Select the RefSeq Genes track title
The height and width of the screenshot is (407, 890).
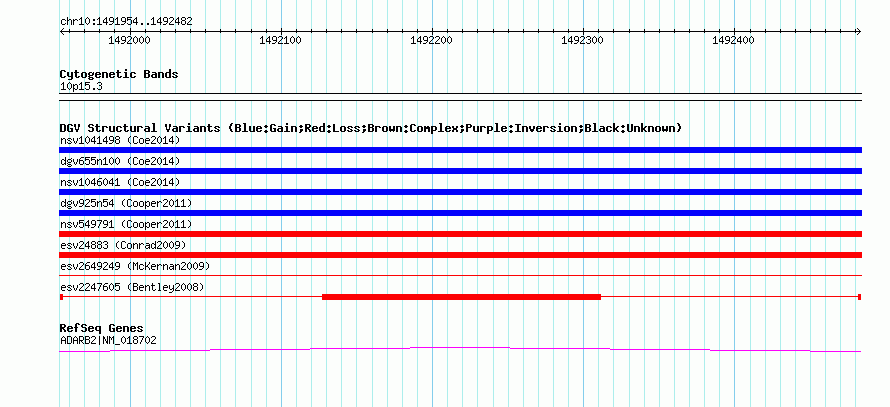102,329
